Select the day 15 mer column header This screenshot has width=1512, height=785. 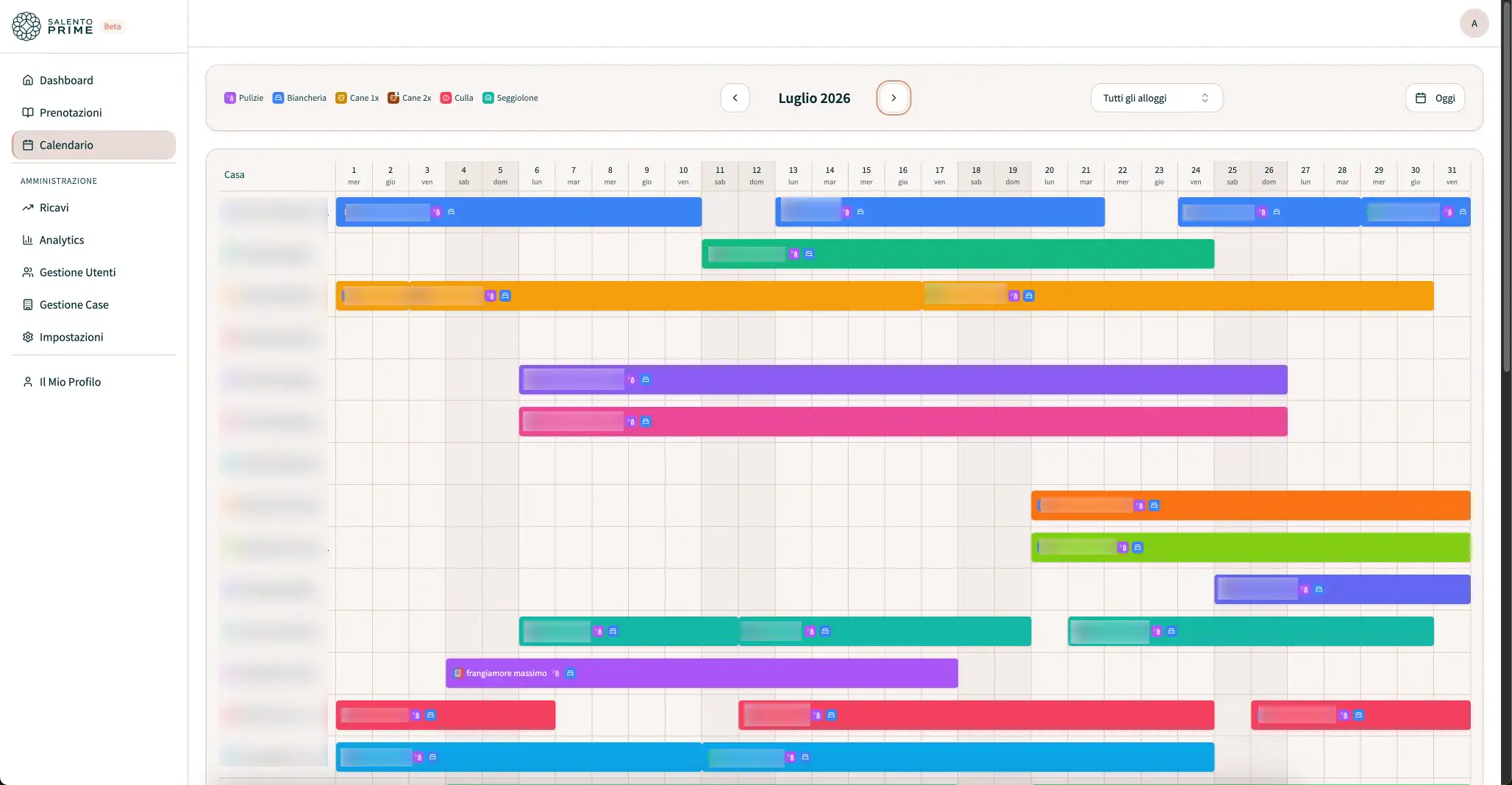[x=866, y=175]
